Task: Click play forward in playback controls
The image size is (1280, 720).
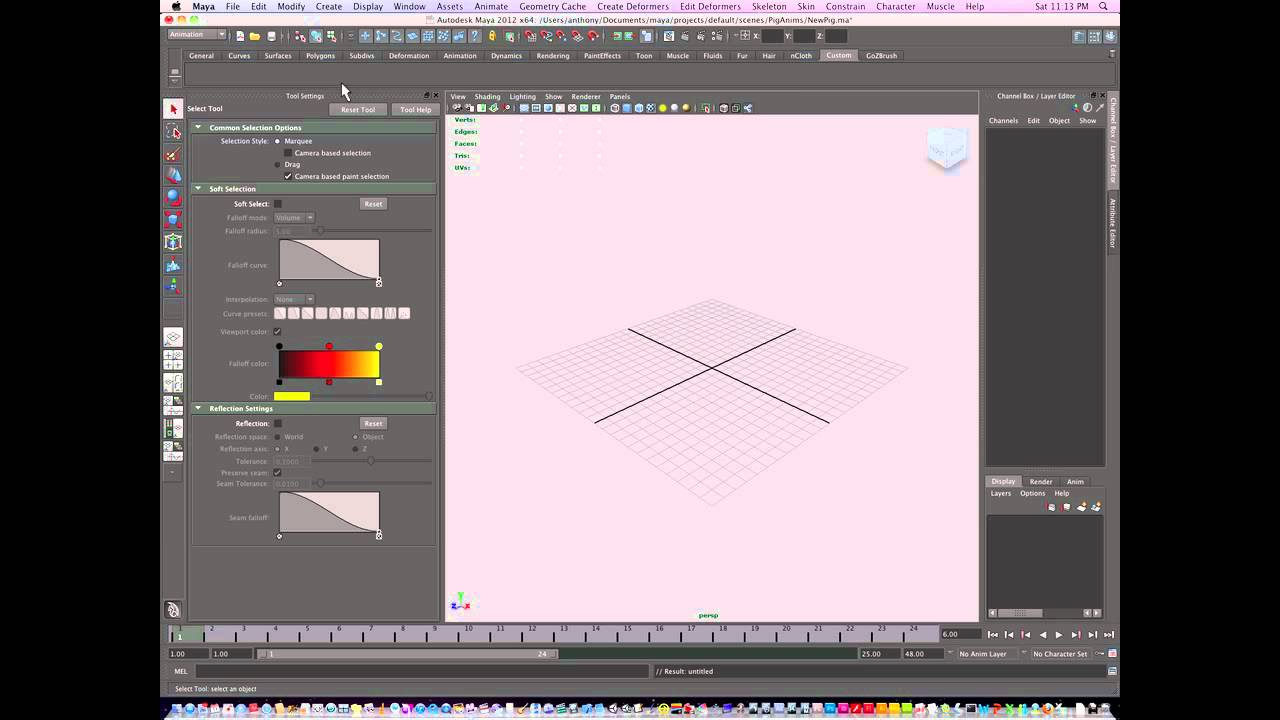Action: point(1059,635)
